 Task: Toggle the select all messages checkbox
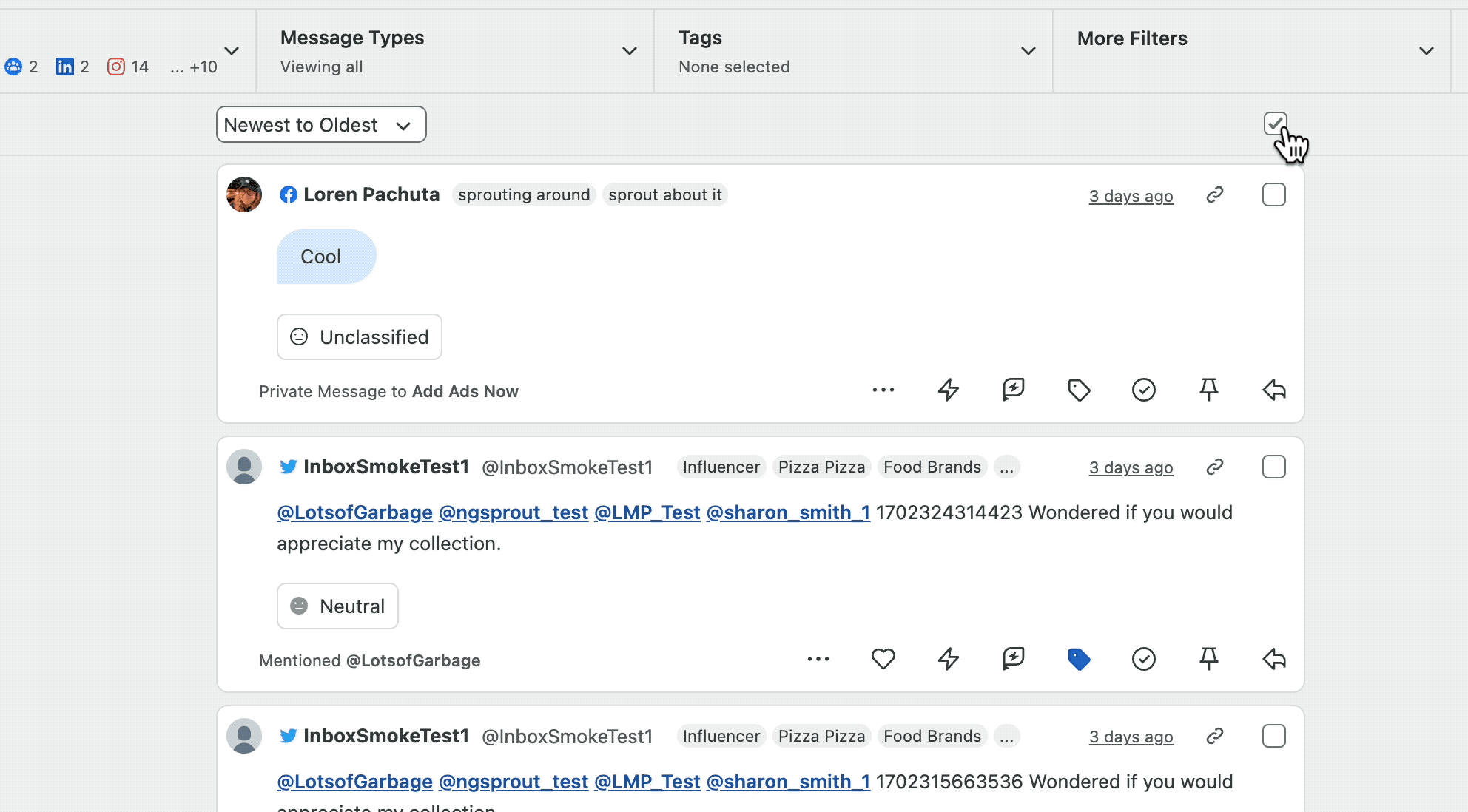[x=1275, y=124]
